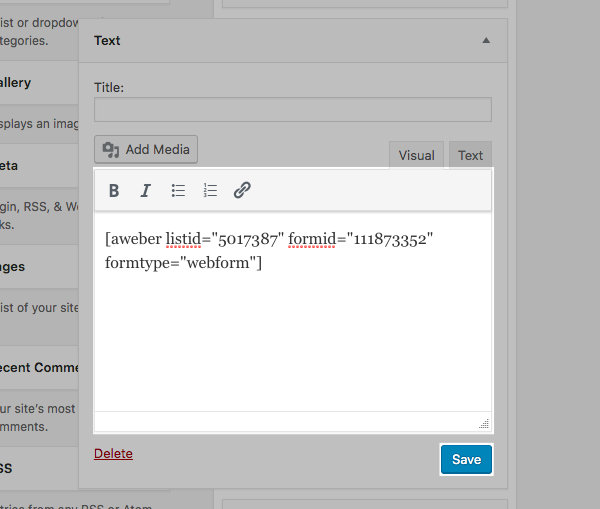
Task: Select the Recent Comments widget
Action: 40,367
